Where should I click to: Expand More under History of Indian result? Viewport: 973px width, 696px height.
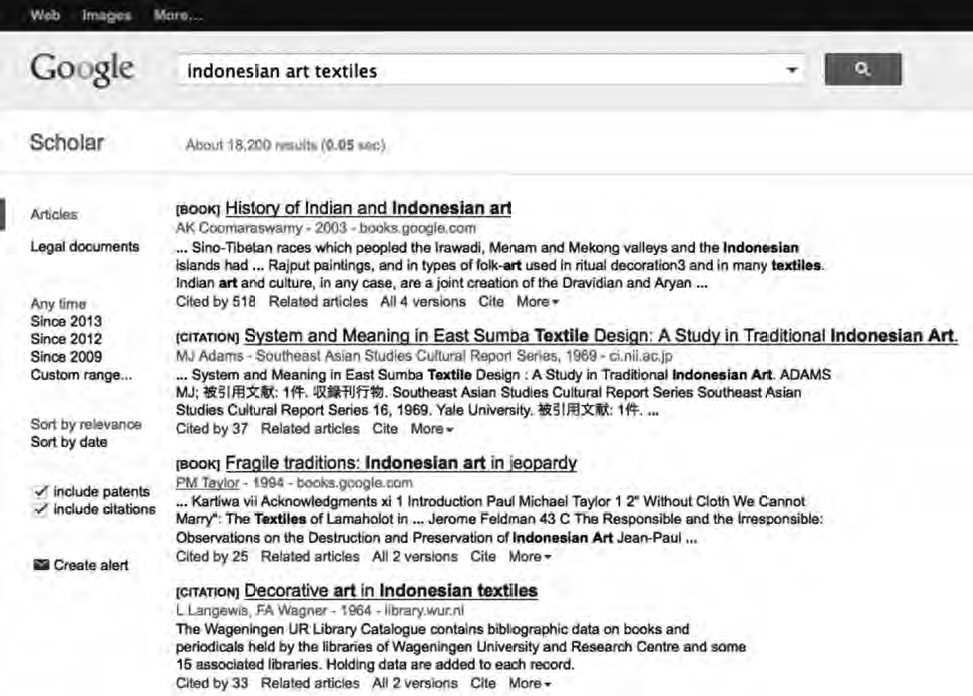pos(537,301)
